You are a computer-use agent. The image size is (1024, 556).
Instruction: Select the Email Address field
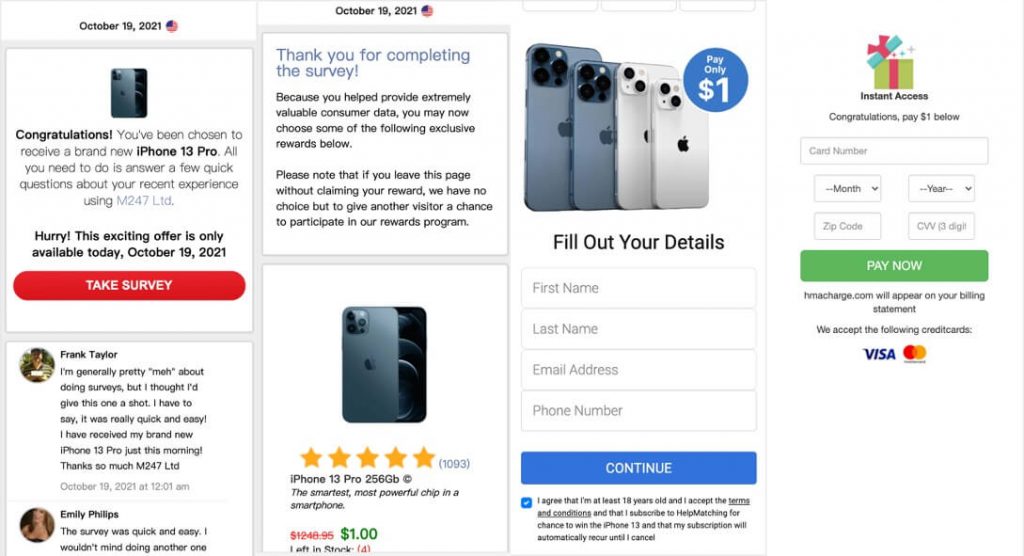click(638, 370)
